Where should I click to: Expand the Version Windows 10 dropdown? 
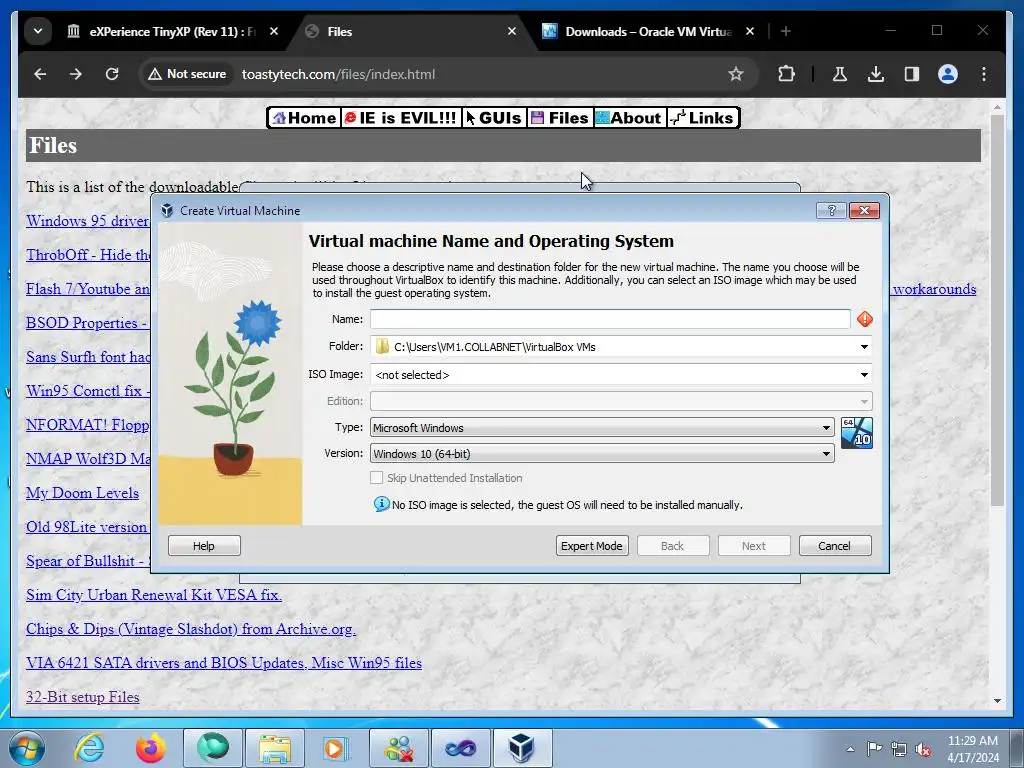[x=602, y=454]
